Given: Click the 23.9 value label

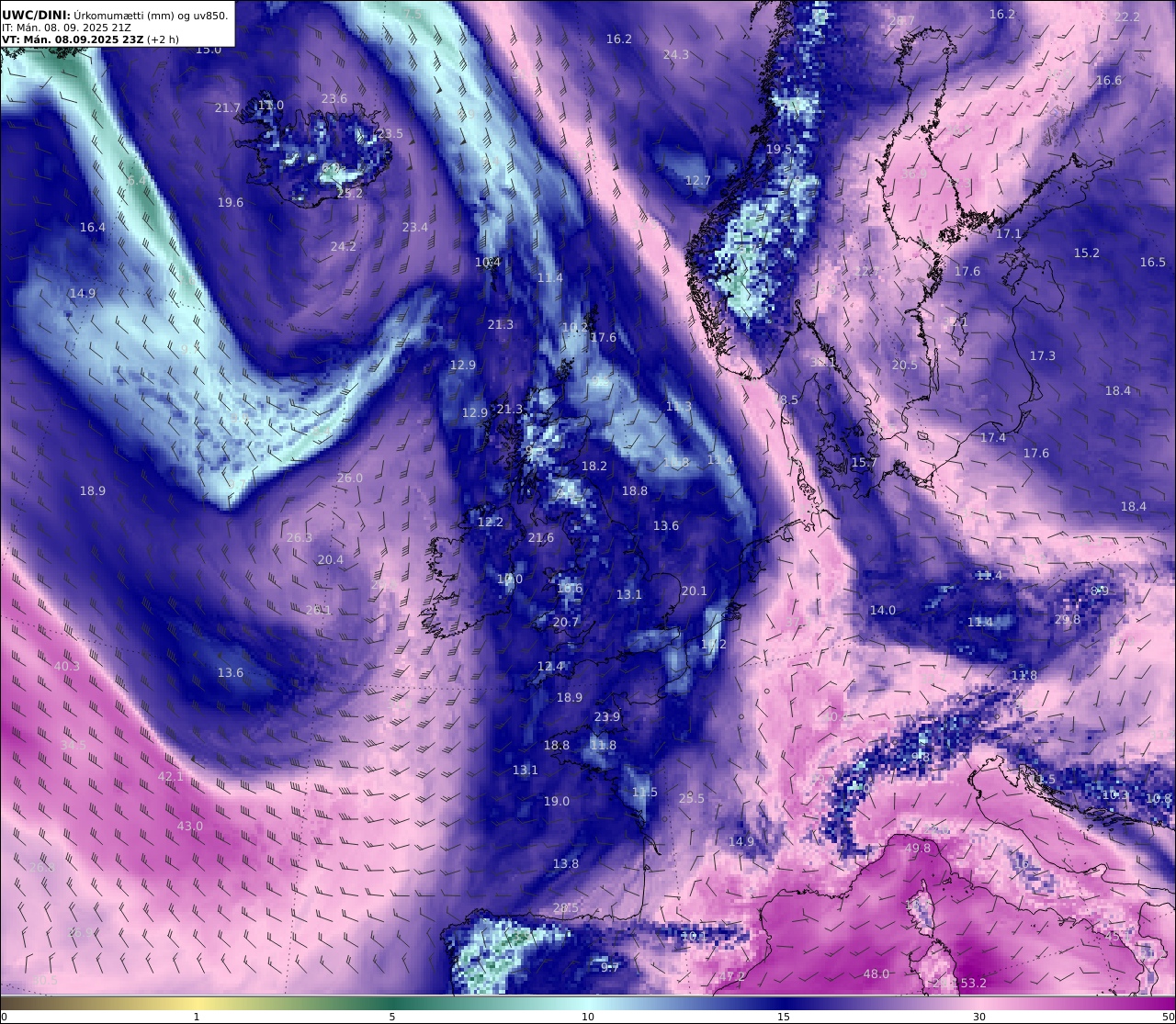Looking at the screenshot, I should click(x=607, y=717).
